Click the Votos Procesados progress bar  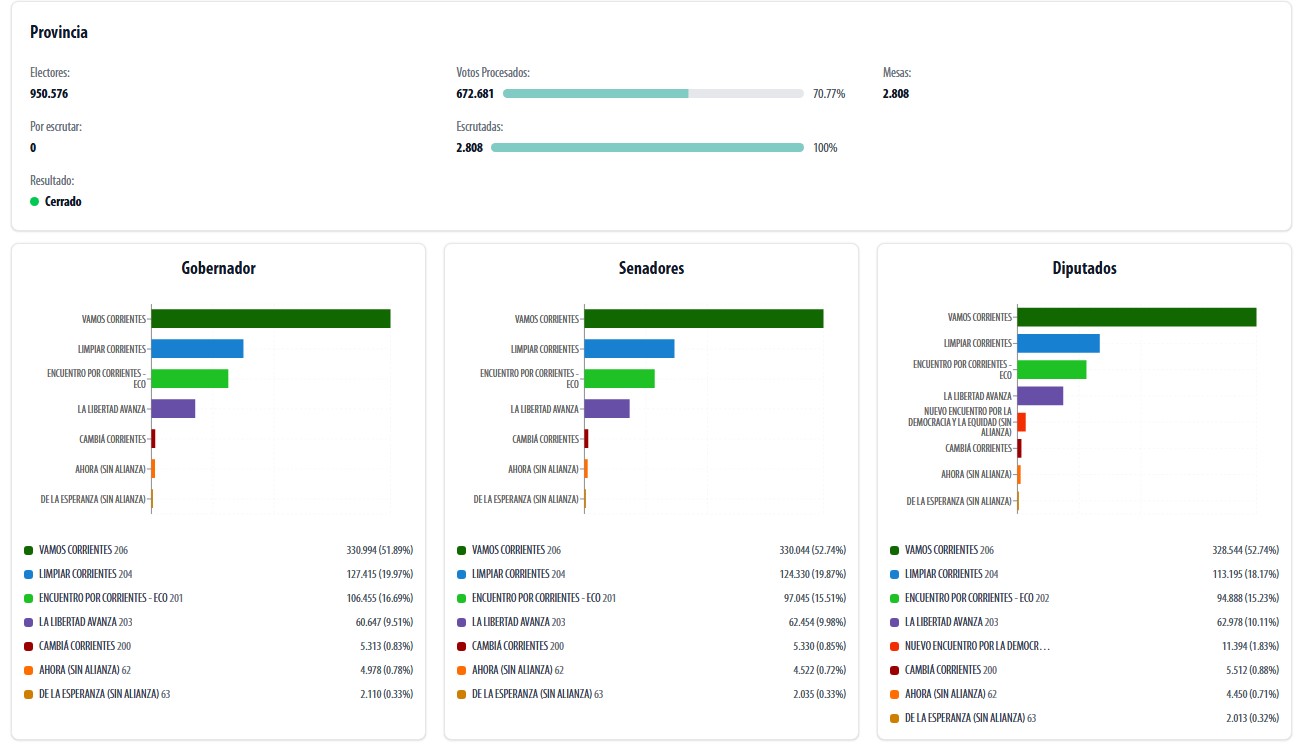pyautogui.click(x=653, y=94)
